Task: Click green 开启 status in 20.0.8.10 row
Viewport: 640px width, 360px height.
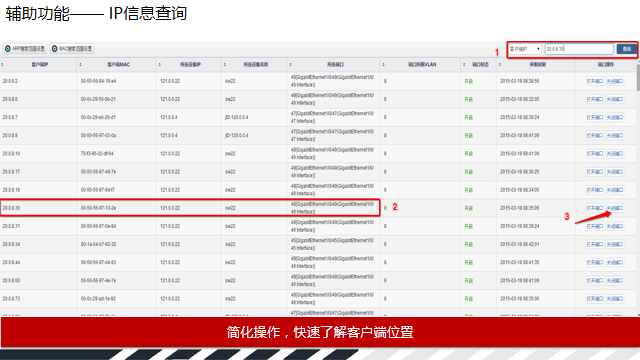Action: 469,154
